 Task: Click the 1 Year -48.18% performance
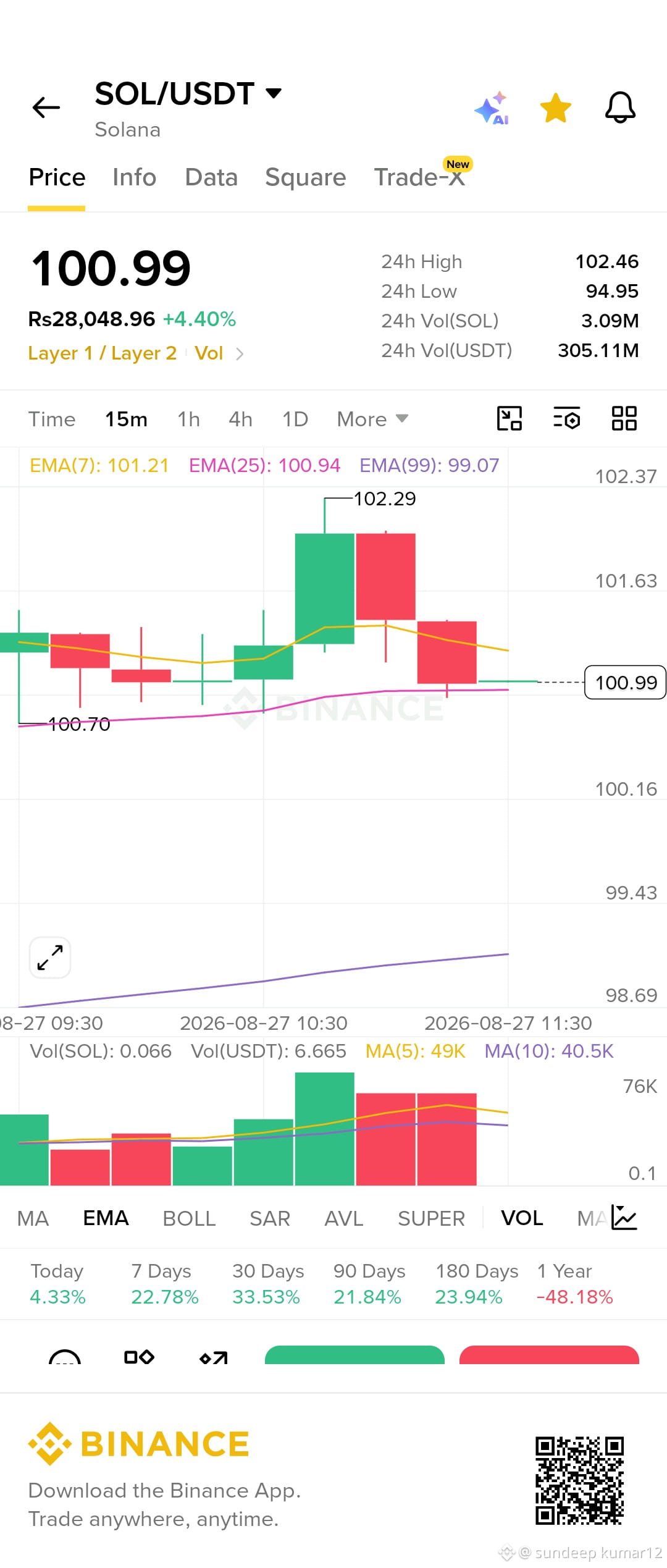pos(574,1284)
